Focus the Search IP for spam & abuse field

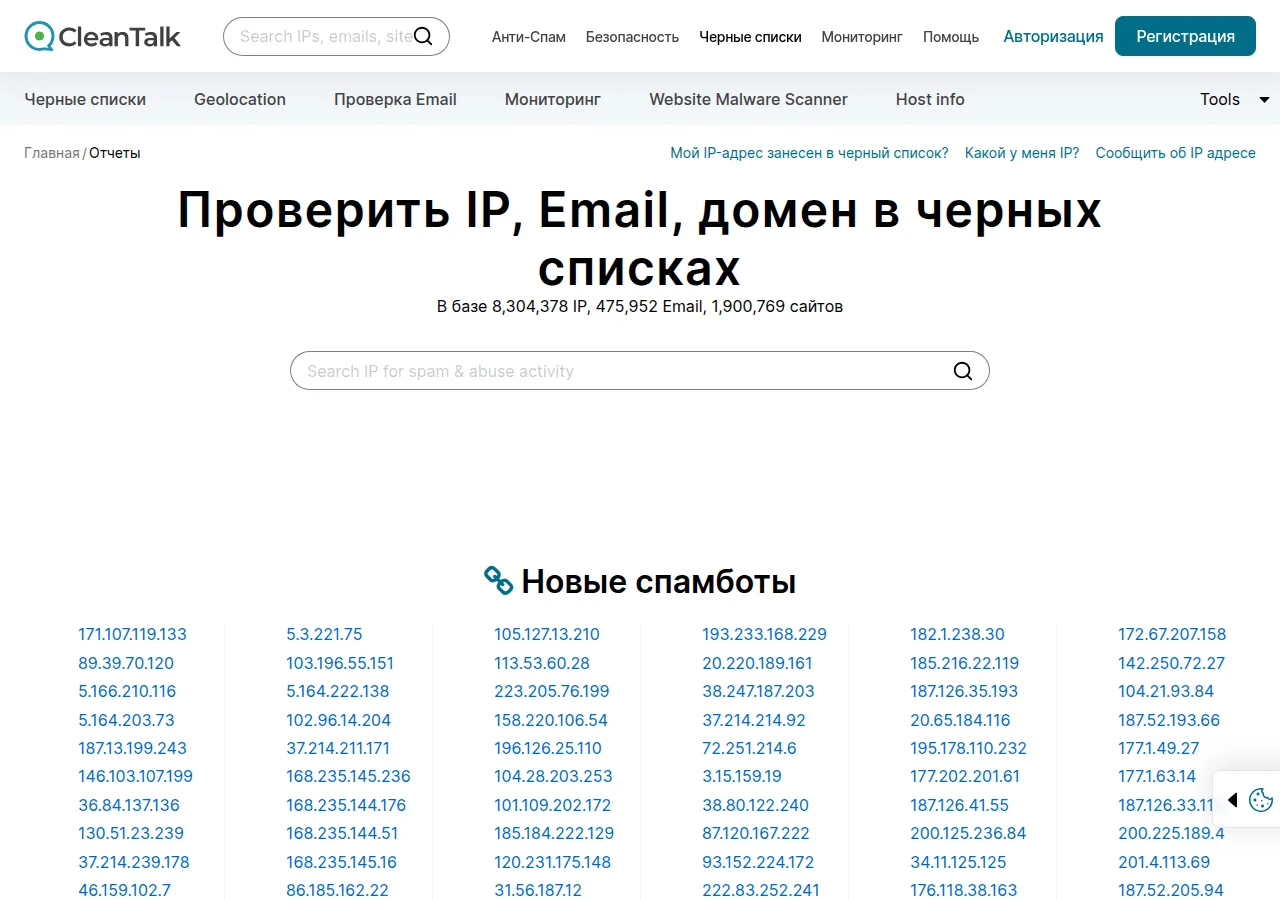click(x=640, y=371)
